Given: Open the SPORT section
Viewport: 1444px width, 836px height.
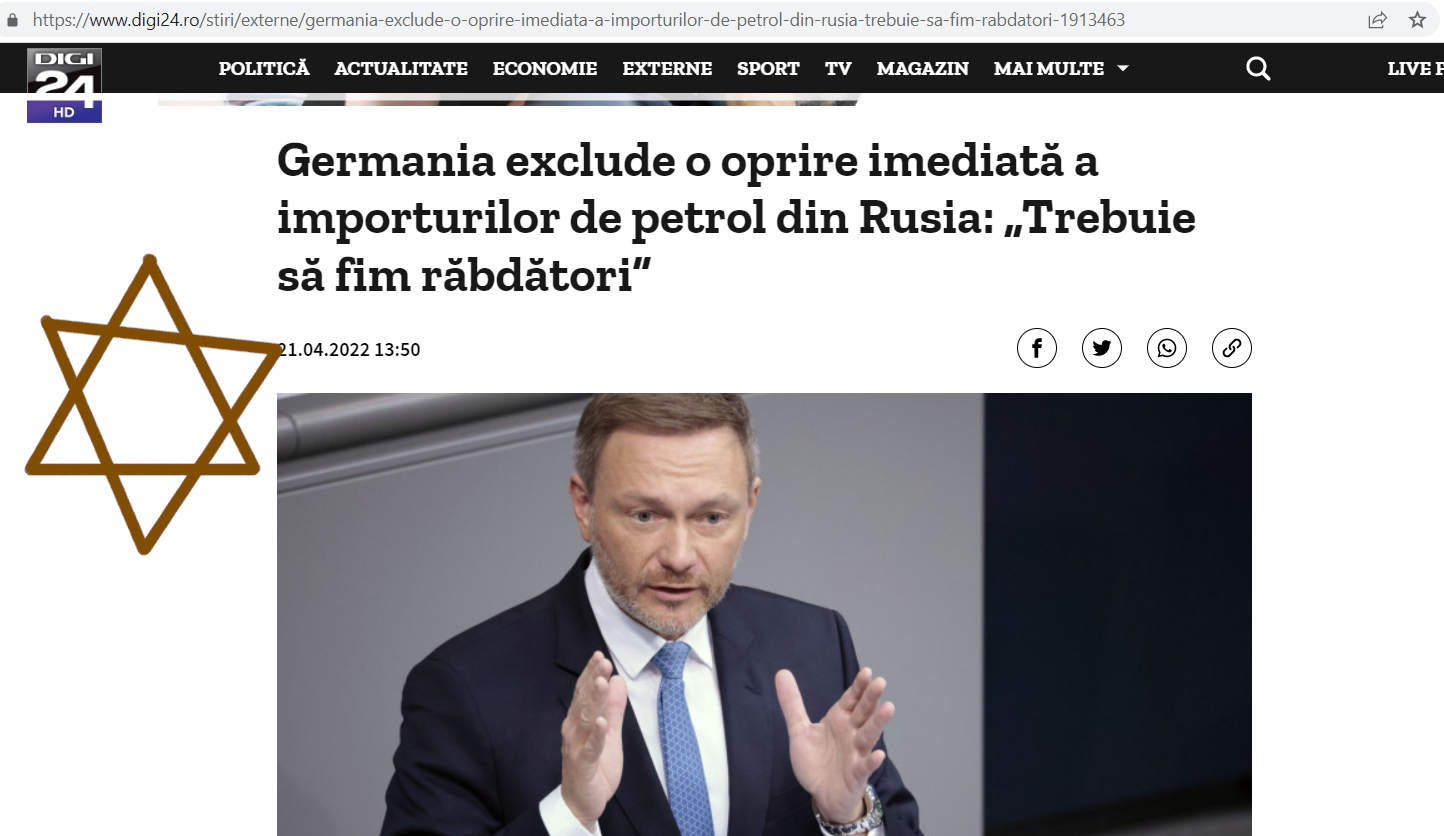Looking at the screenshot, I should pyautogui.click(x=768, y=69).
